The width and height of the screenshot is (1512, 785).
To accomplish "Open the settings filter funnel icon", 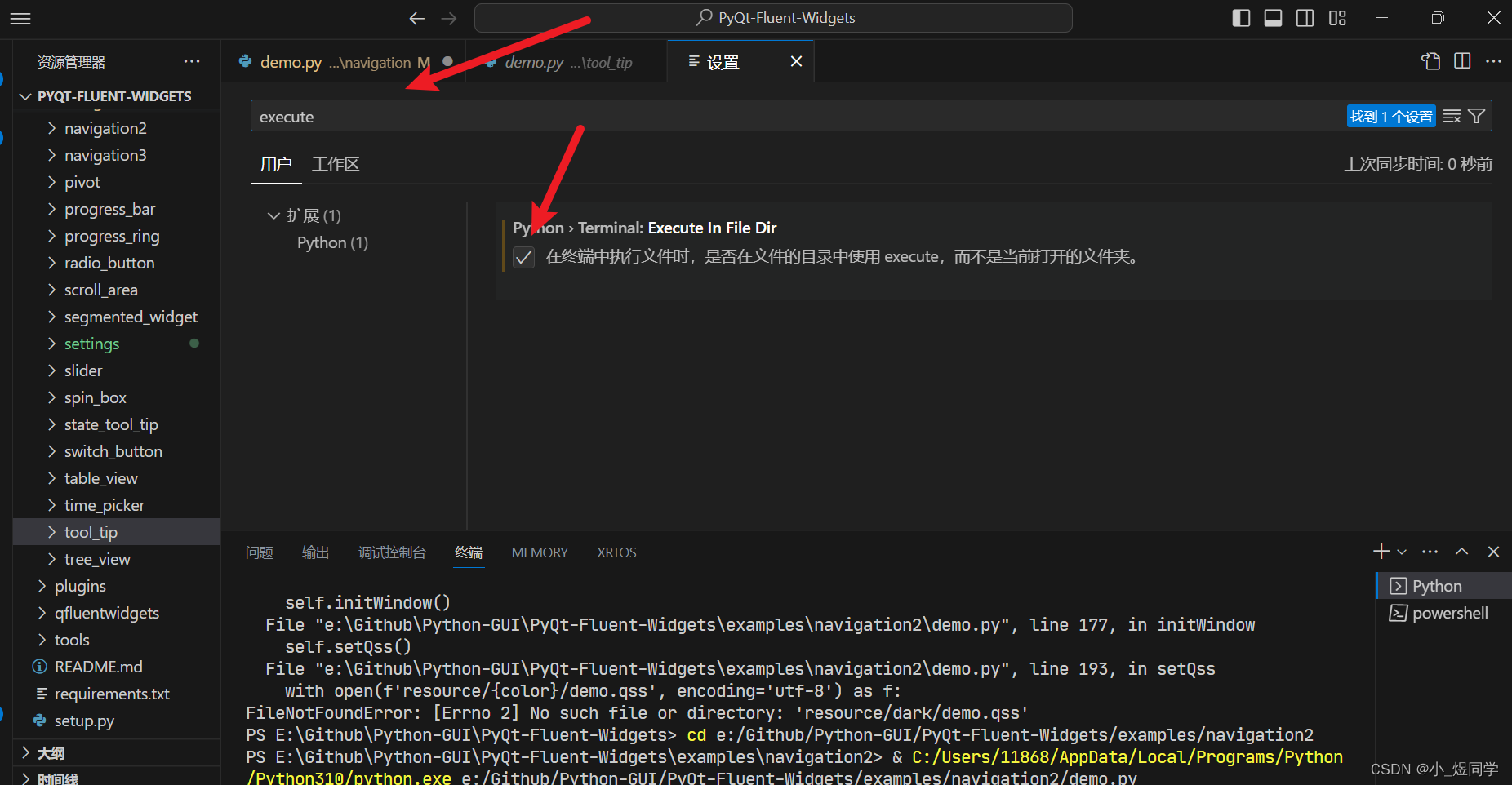I will [1476, 117].
